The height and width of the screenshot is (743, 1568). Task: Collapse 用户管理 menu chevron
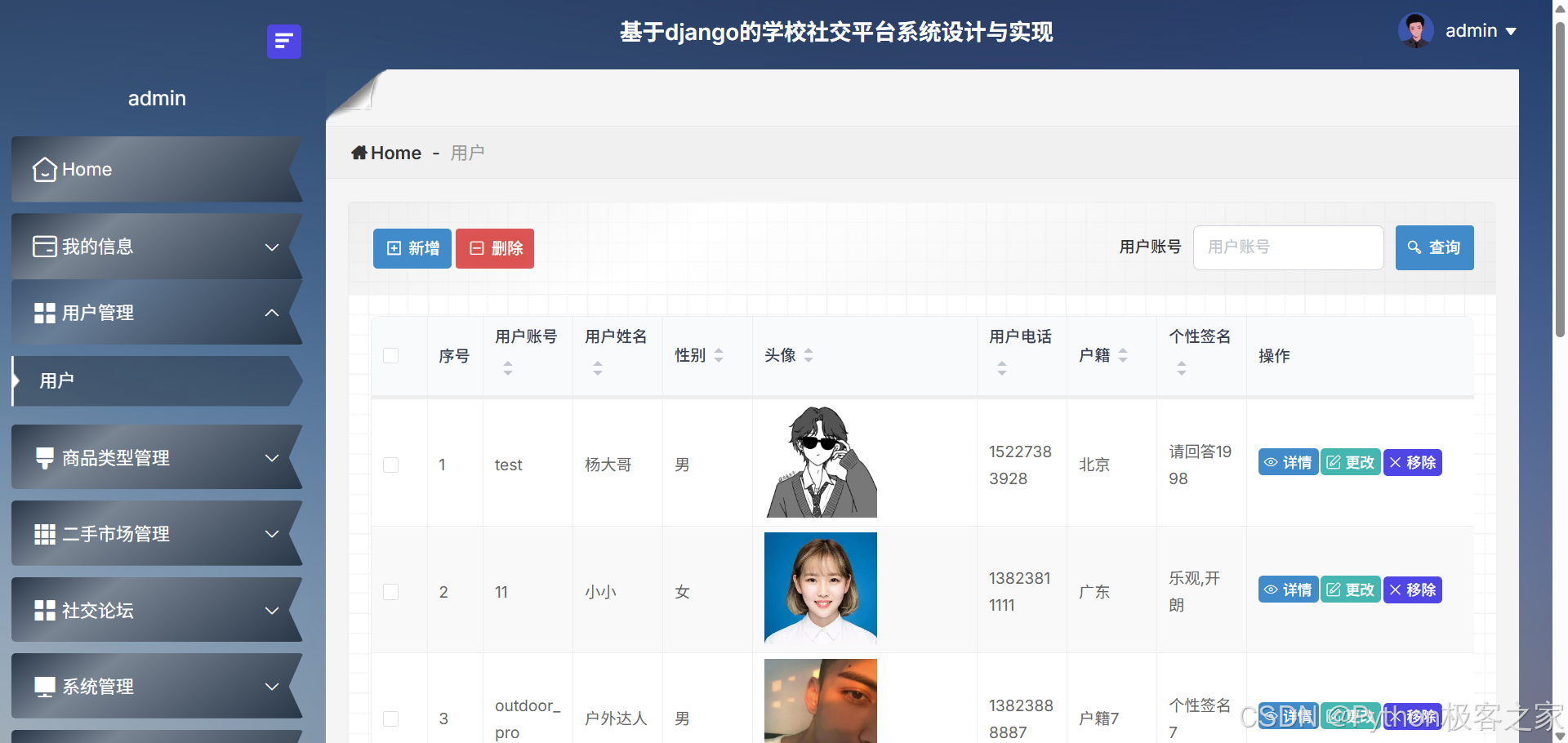click(x=272, y=313)
